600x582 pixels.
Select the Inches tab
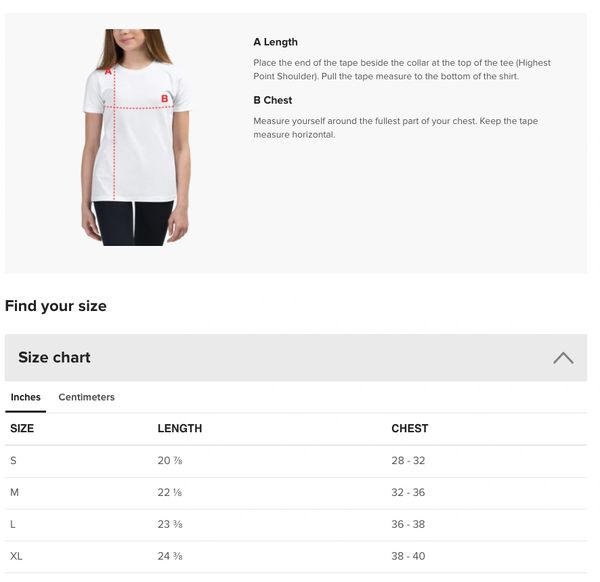pyautogui.click(x=26, y=397)
